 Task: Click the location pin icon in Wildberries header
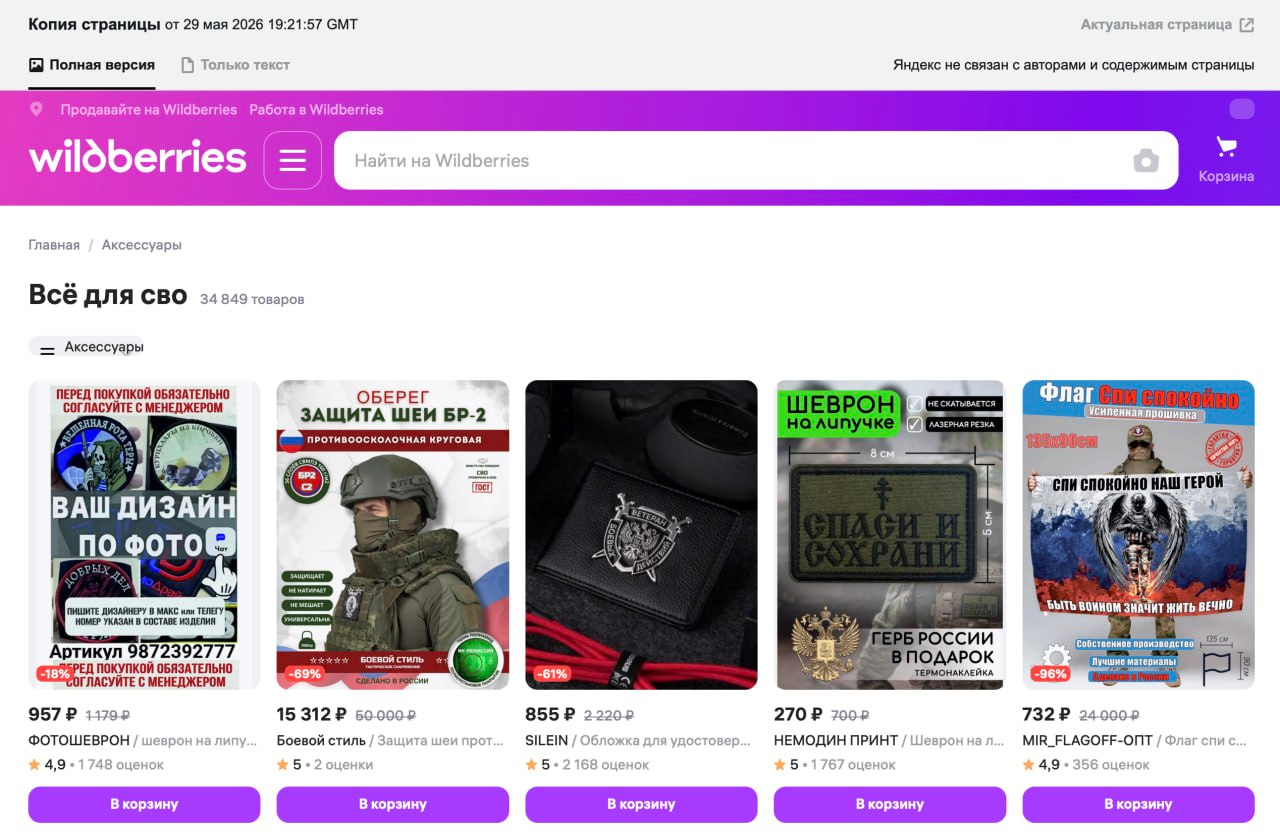[x=37, y=110]
